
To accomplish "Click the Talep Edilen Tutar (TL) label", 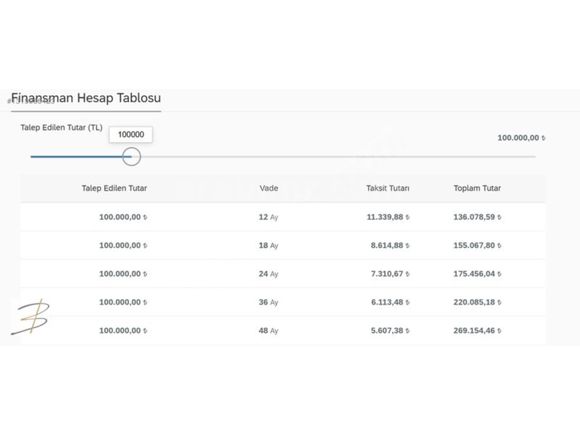I will click(61, 128).
